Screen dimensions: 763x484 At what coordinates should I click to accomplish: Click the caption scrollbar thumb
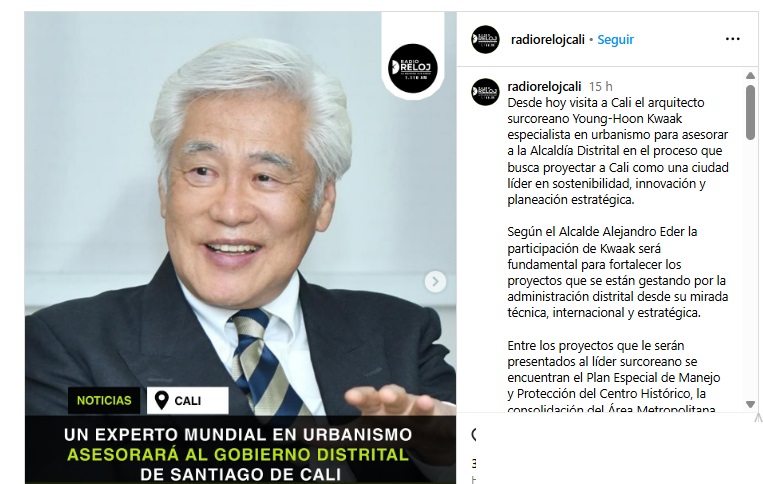(x=750, y=112)
